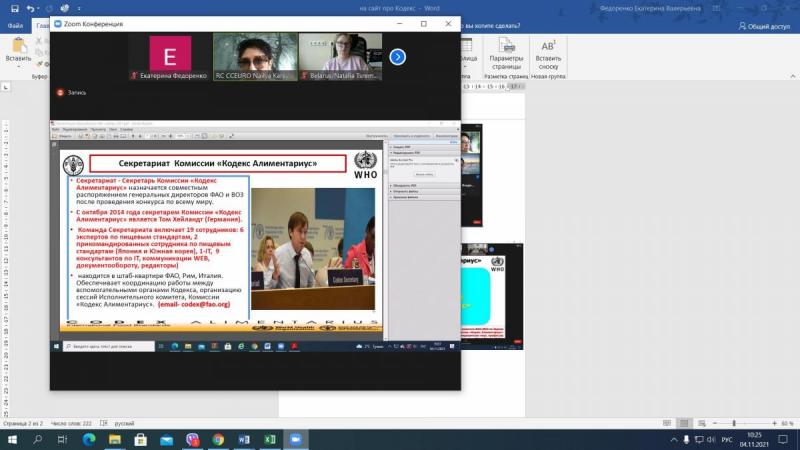The image size is (800, 450).
Task: Open Параметры страницы page setup button
Action: click(x=507, y=60)
